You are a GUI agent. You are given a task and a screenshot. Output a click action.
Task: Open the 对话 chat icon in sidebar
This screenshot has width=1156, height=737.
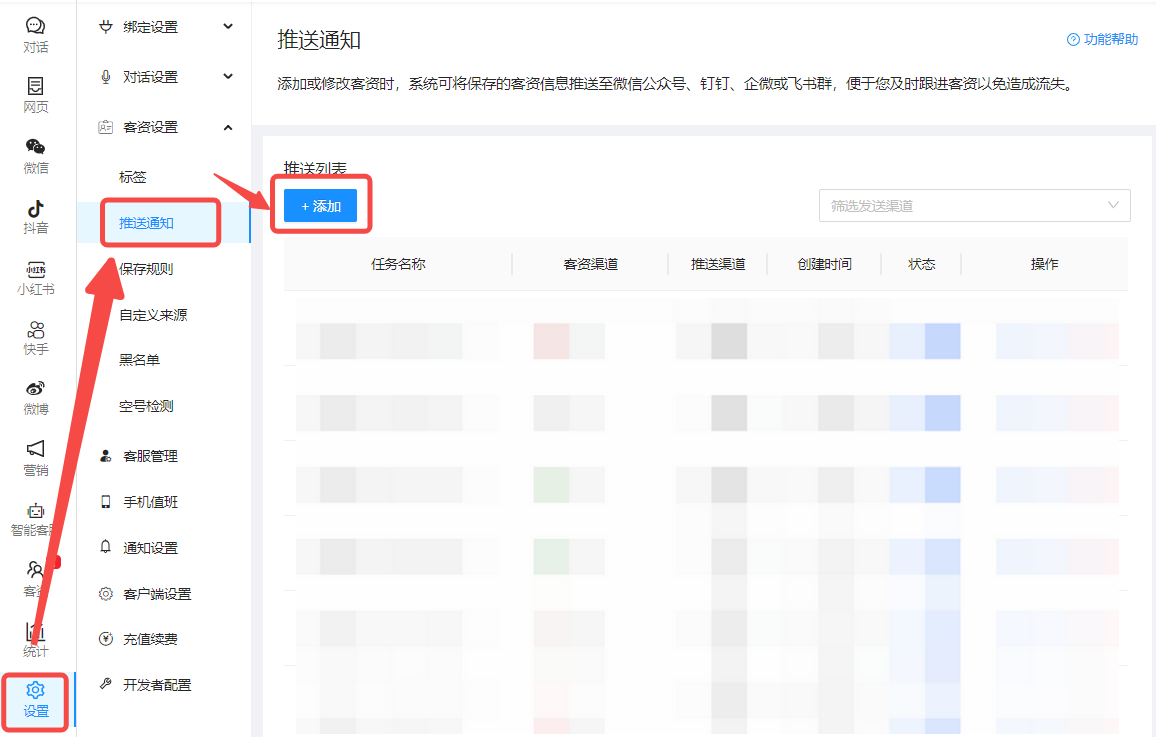35,34
